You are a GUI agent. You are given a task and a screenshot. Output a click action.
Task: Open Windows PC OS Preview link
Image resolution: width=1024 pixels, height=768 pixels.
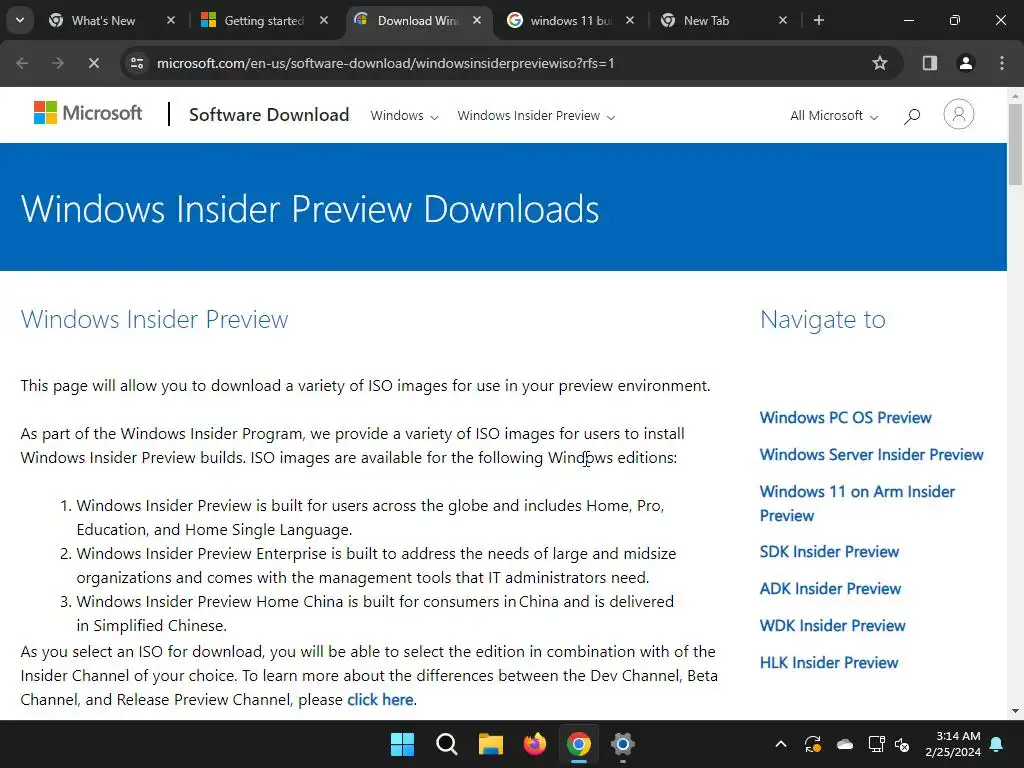pos(845,417)
